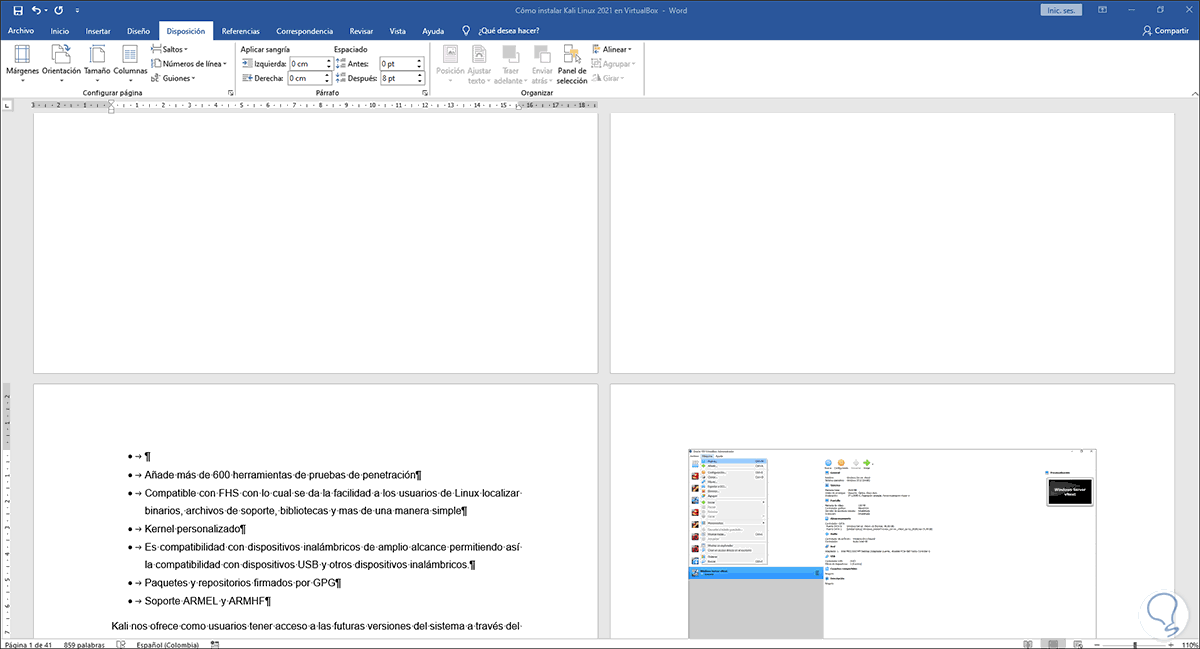This screenshot has width=1200, height=649.
Task: Decrease Después spacing with down arrow
Action: click(x=419, y=81)
